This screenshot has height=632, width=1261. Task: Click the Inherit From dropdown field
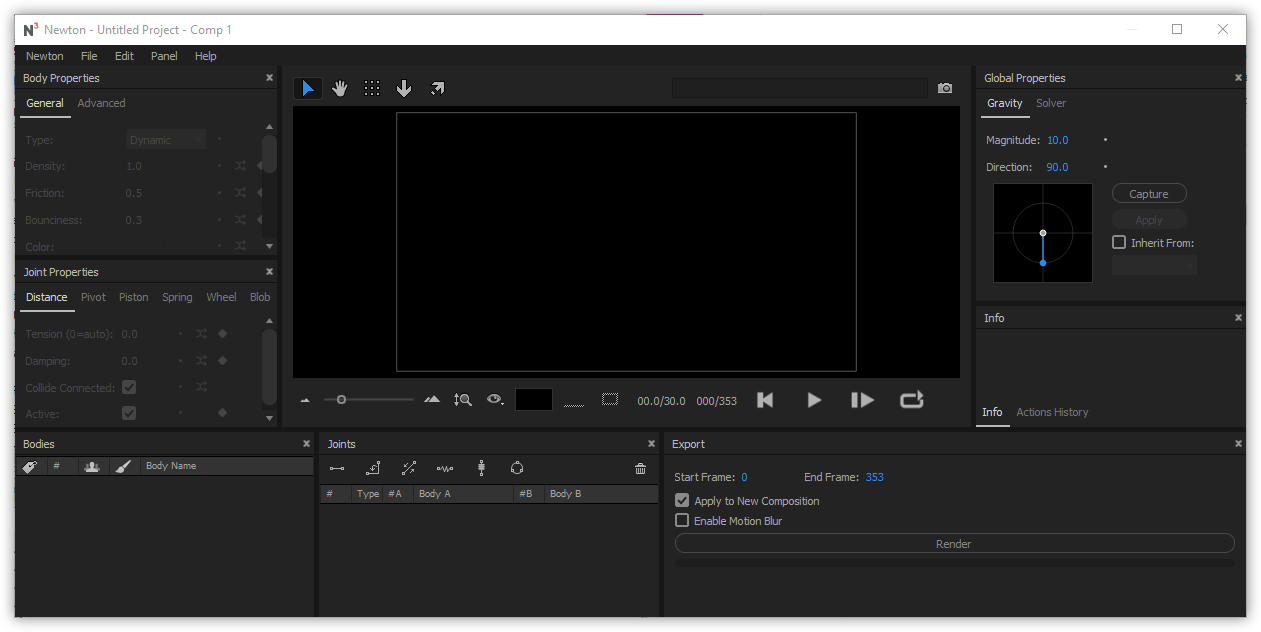(1154, 265)
